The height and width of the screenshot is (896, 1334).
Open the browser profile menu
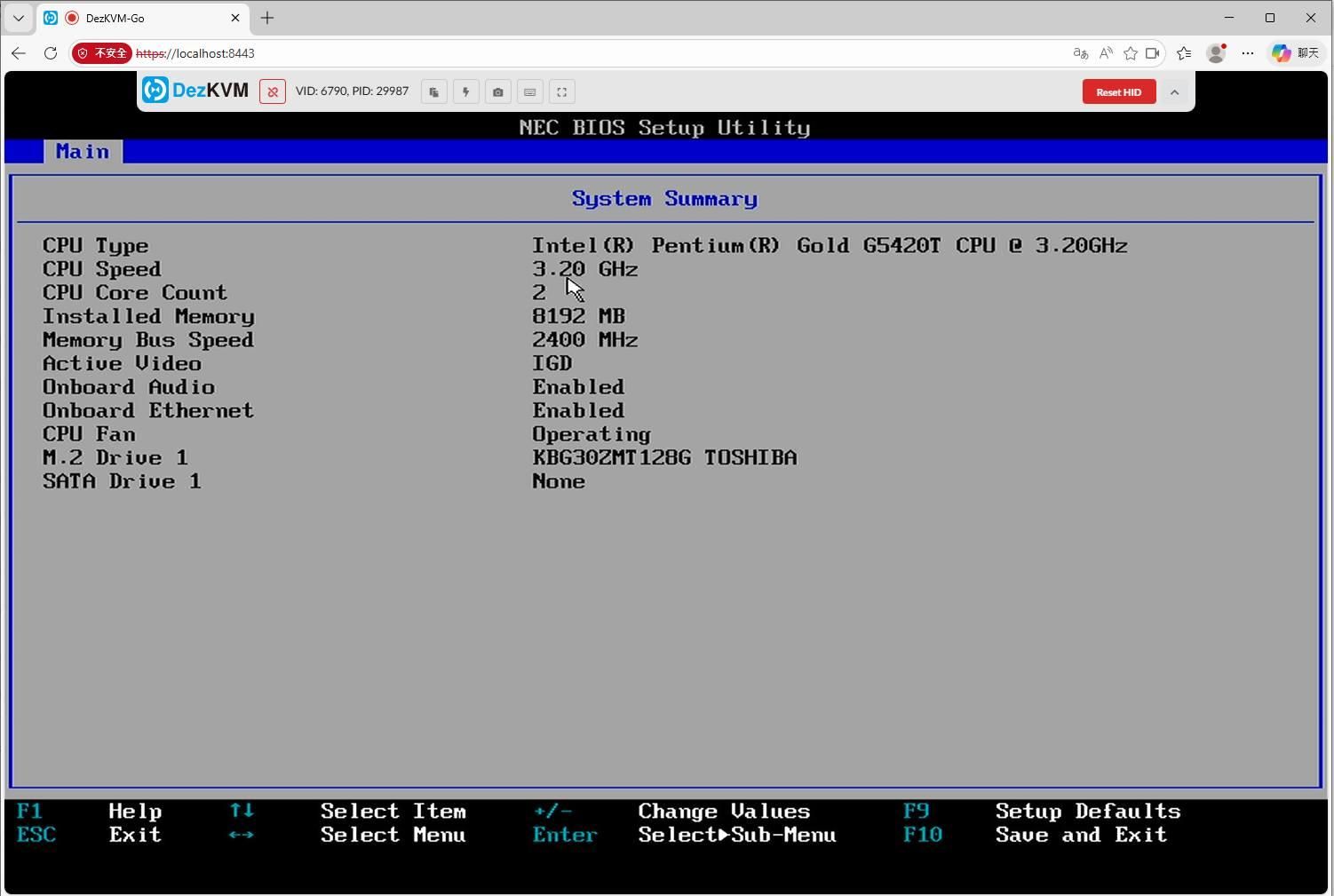(1216, 53)
